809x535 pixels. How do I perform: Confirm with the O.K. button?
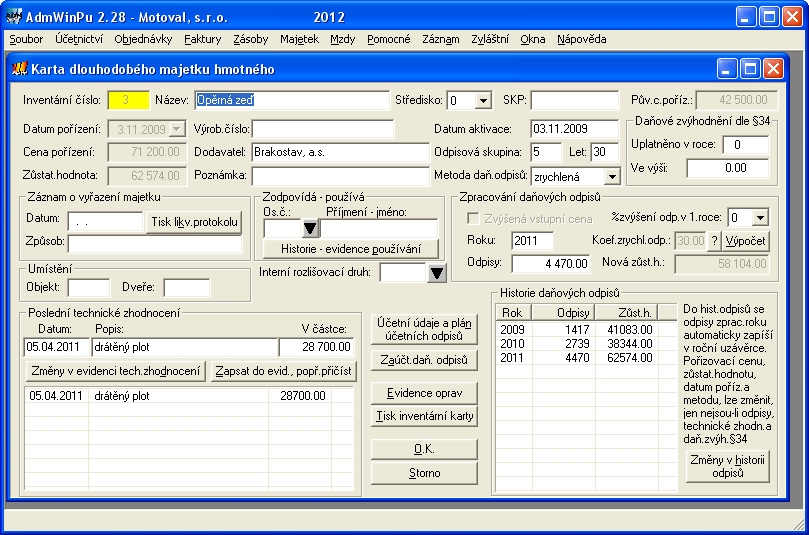click(424, 449)
